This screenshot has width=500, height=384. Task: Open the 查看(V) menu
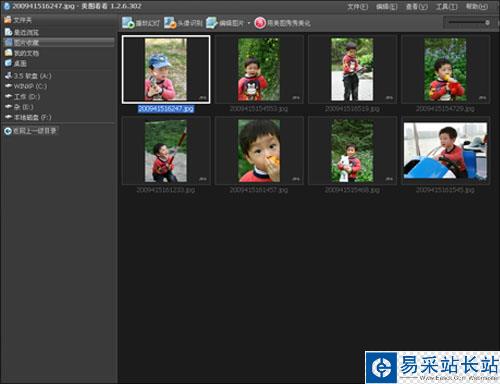coord(417,6)
